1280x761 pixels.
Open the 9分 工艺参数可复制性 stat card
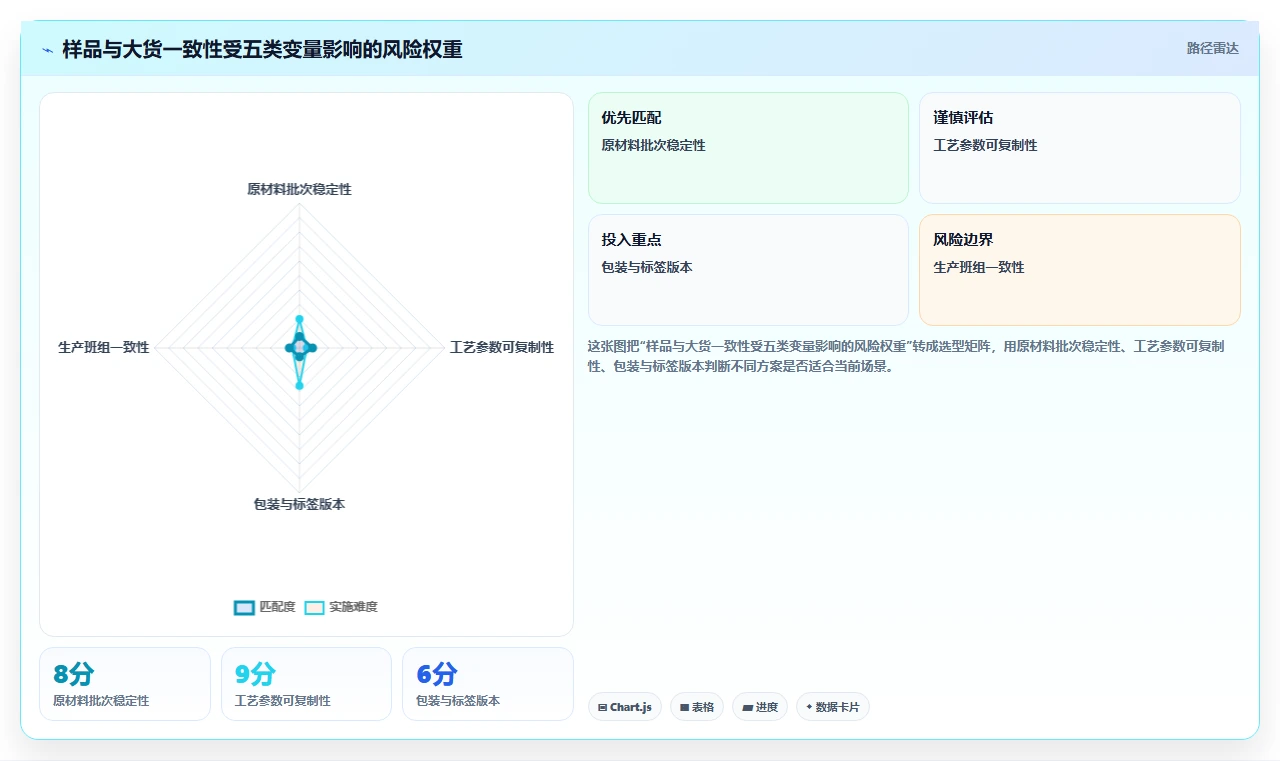(306, 684)
